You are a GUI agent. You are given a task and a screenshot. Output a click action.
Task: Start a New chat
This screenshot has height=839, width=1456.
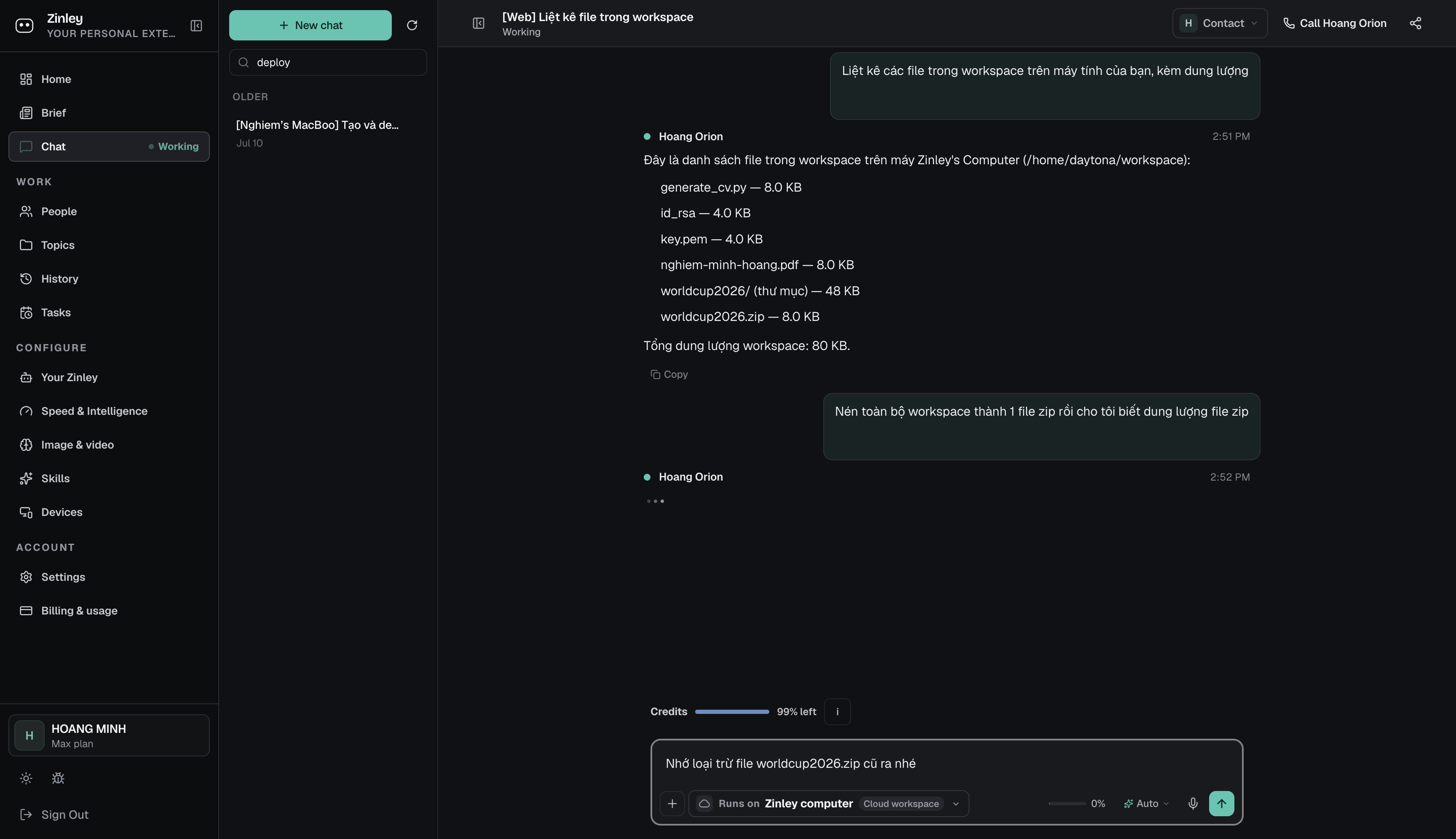point(310,25)
